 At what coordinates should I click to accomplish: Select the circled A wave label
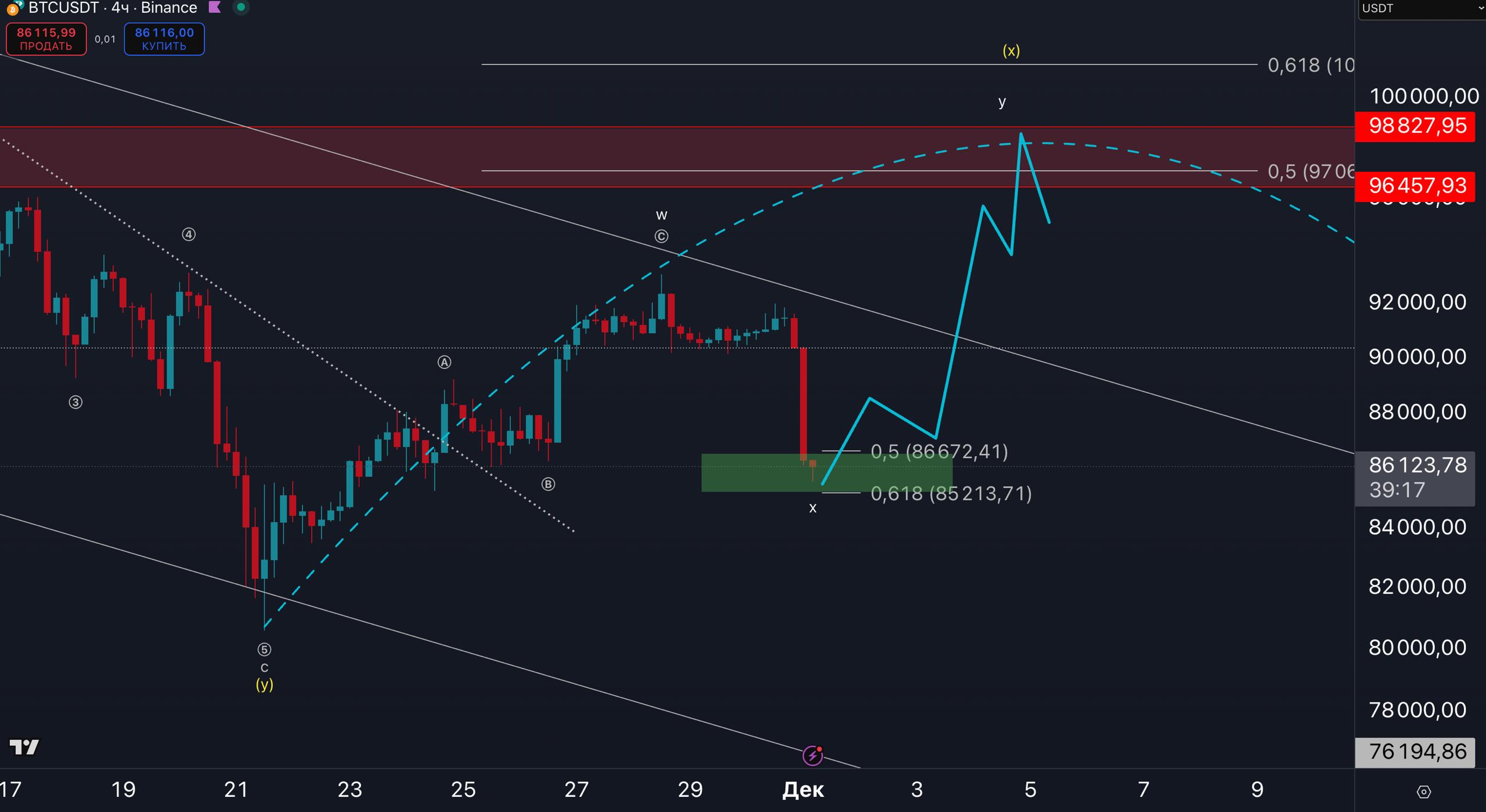click(x=444, y=363)
